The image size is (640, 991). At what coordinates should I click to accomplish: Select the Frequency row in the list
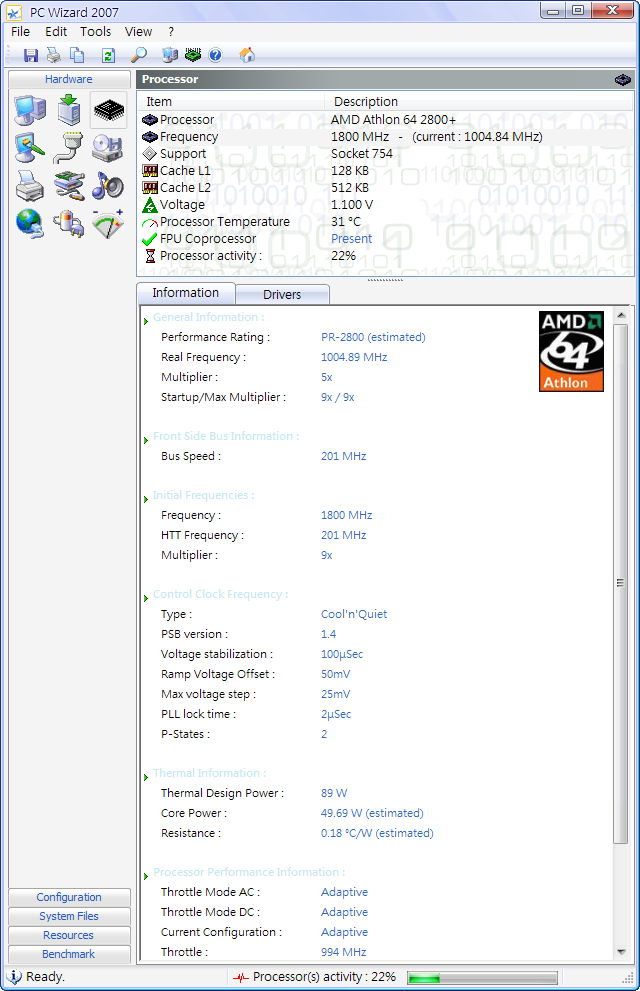click(385, 137)
